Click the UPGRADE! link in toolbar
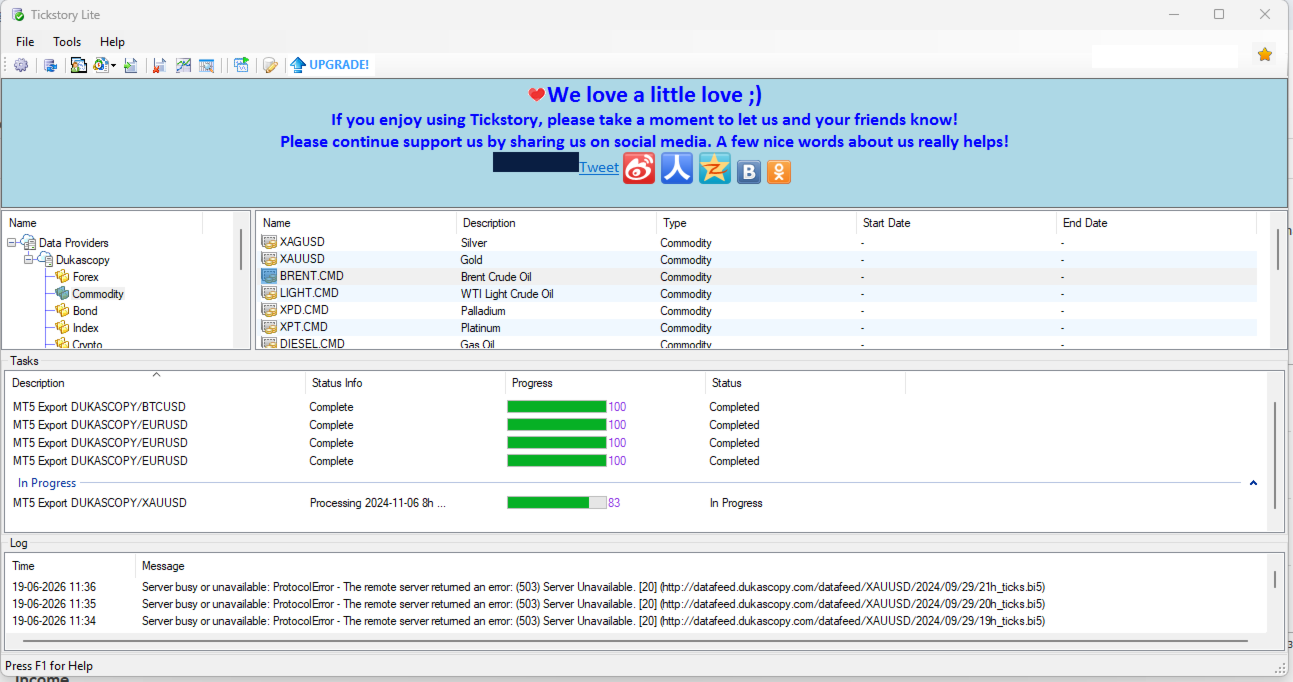1293x682 pixels. tap(339, 65)
